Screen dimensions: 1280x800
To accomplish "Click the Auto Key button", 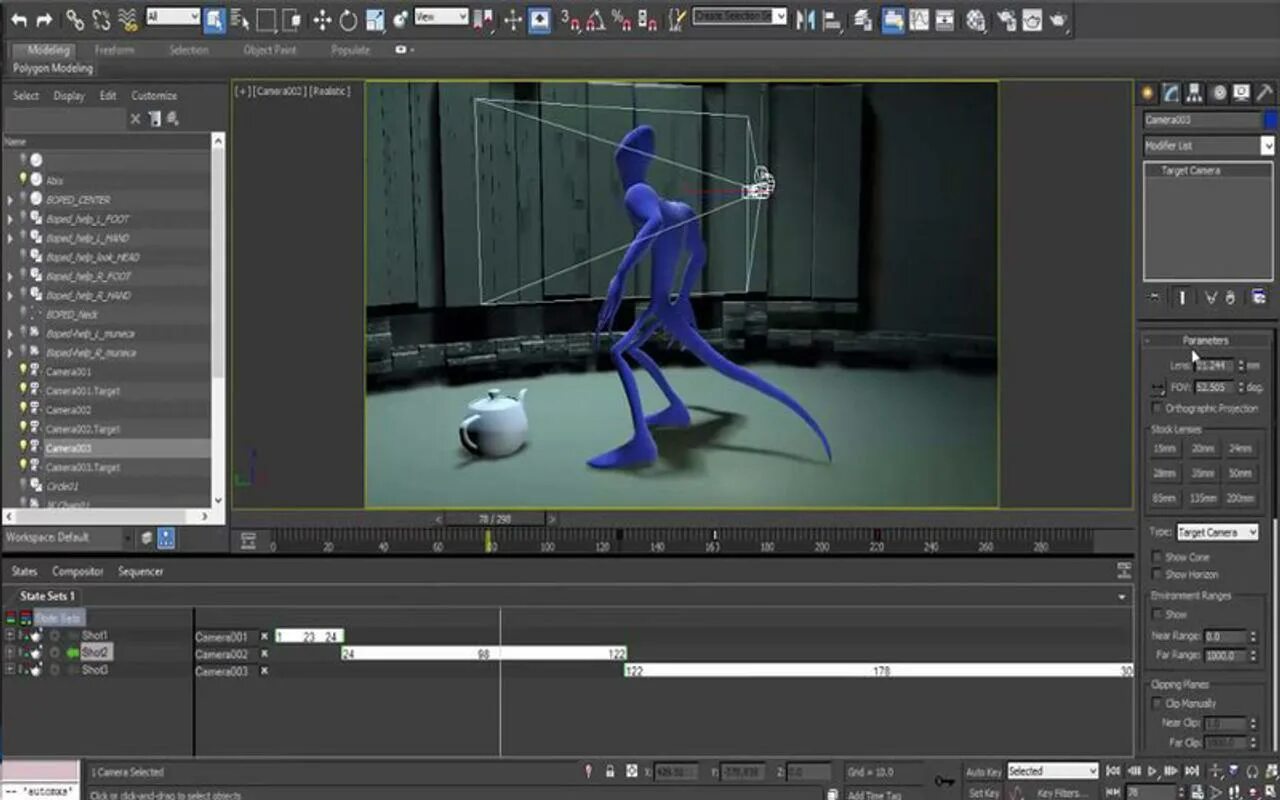I will pyautogui.click(x=984, y=772).
